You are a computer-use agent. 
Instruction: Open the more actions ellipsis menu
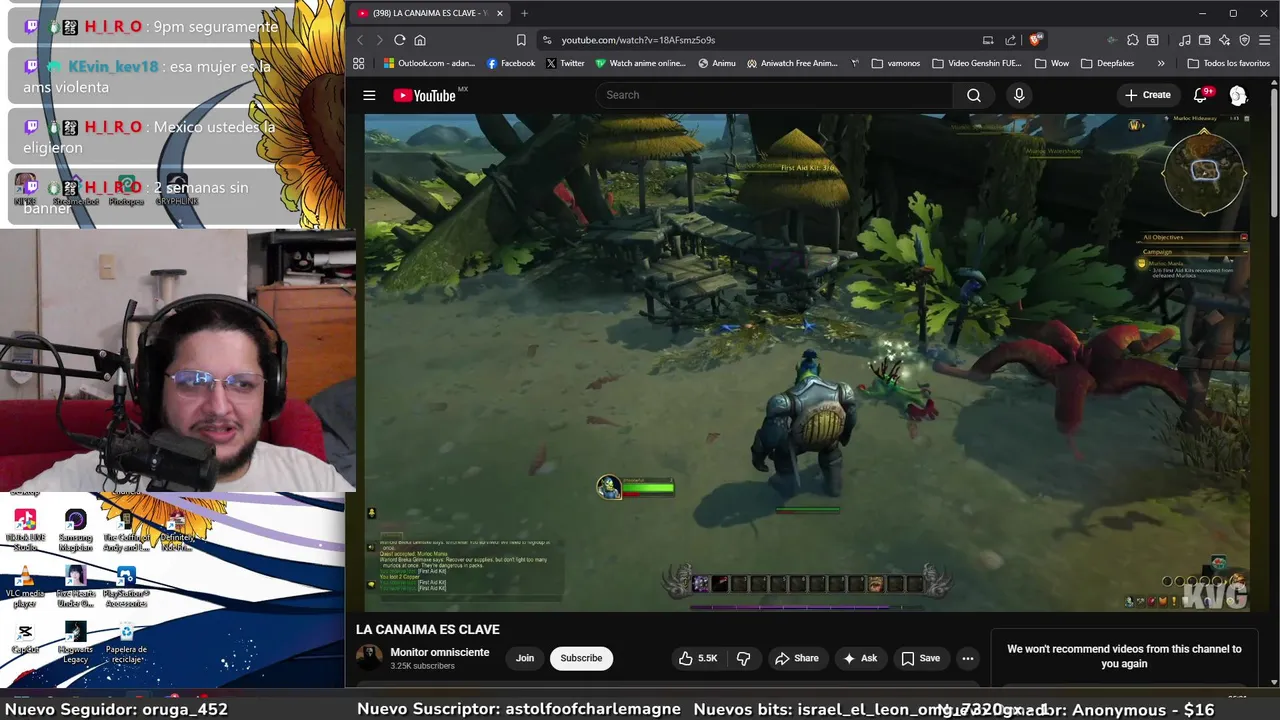[967, 658]
